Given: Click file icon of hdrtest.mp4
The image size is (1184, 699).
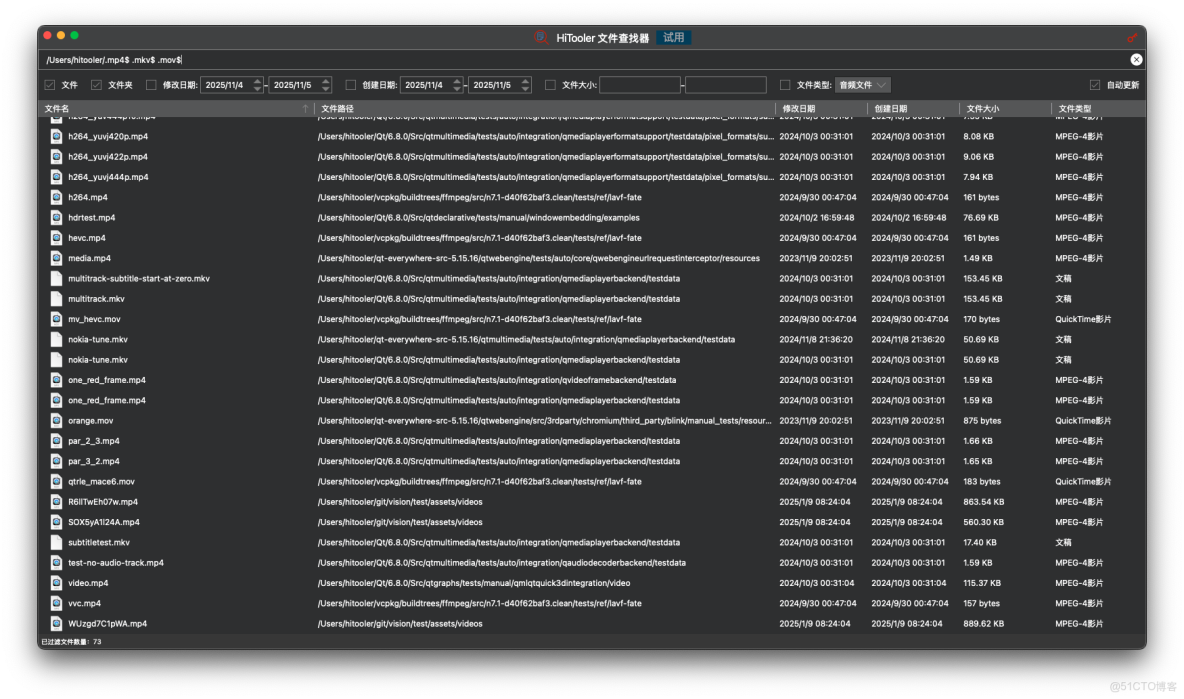Looking at the screenshot, I should (x=56, y=218).
